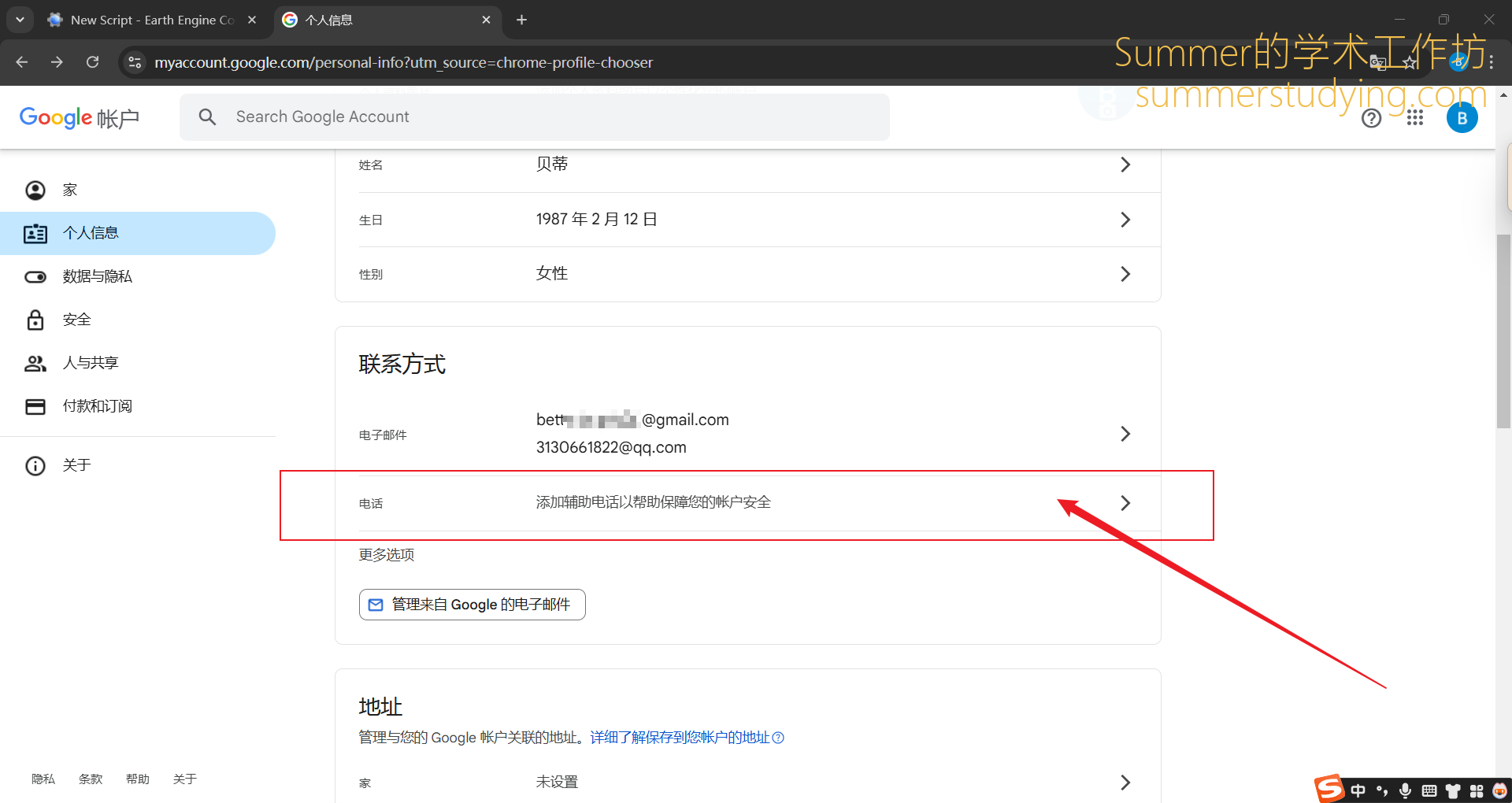Click the security lock icon
The image size is (1512, 803).
click(35, 320)
